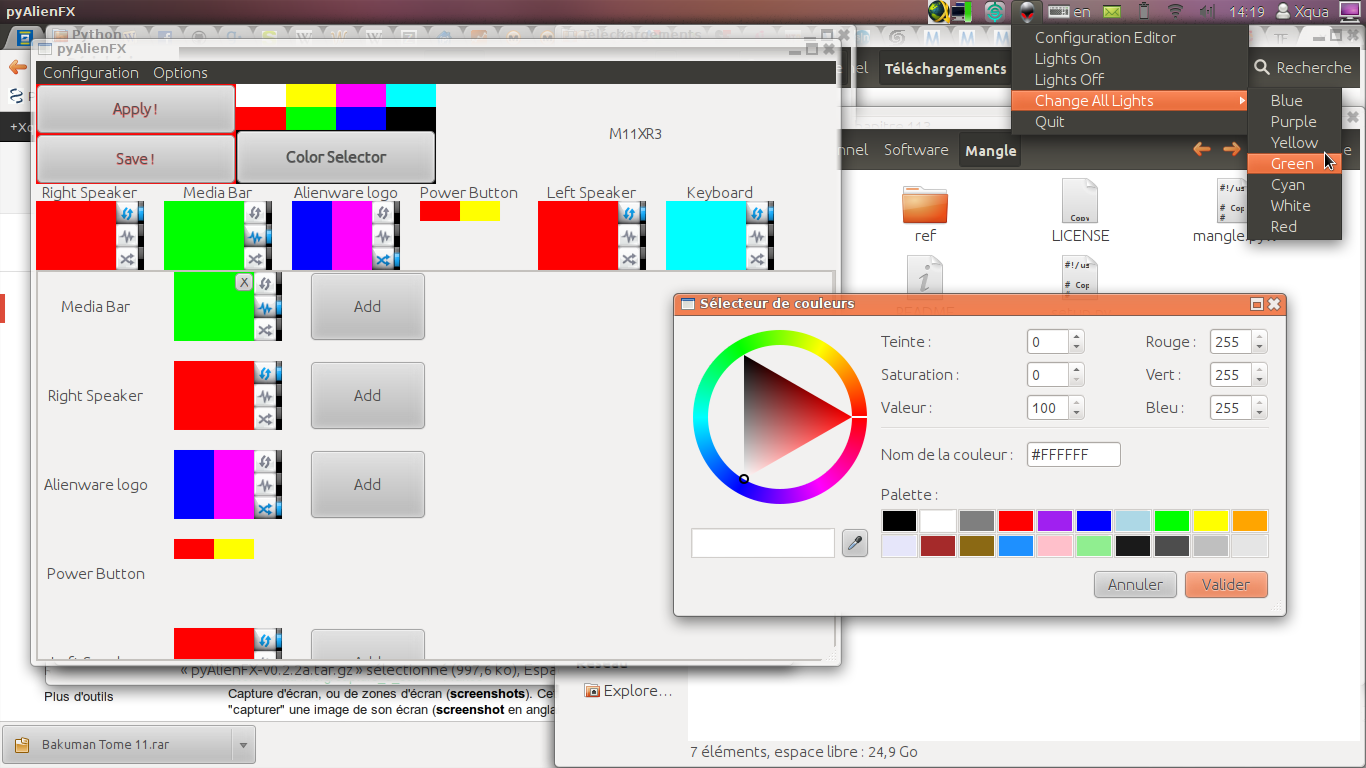Screen dimensions: 1366x768
Task: Click the hue ring in the color wheel
Action: (780, 338)
